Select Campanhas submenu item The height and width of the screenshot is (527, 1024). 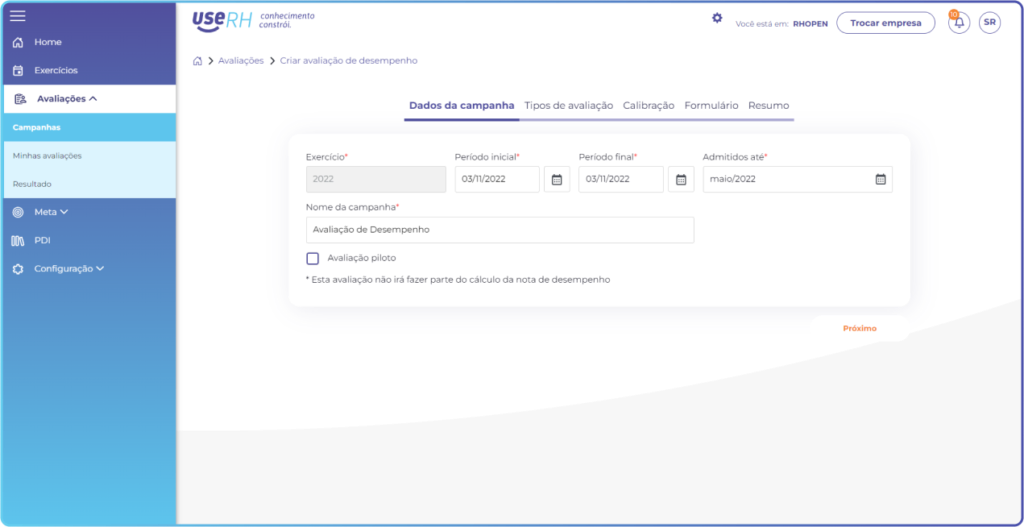point(89,127)
